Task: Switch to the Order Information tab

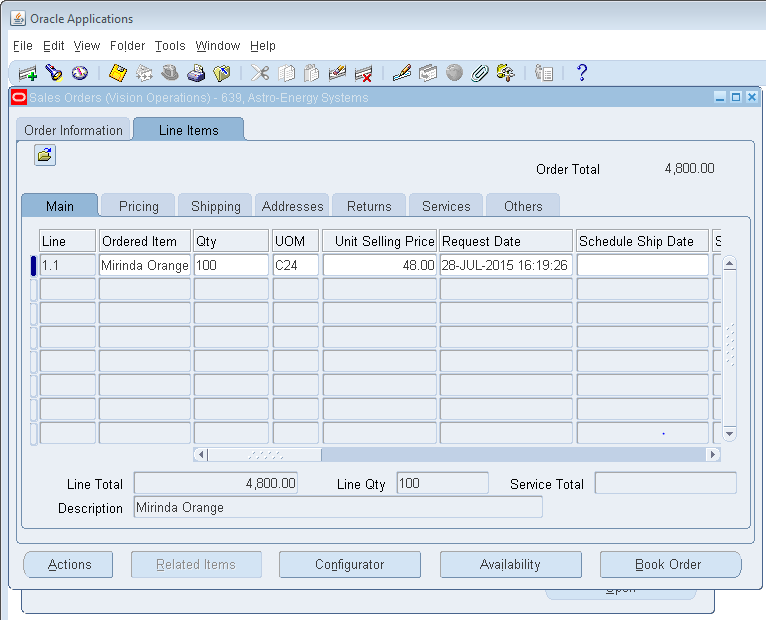Action: [73, 130]
